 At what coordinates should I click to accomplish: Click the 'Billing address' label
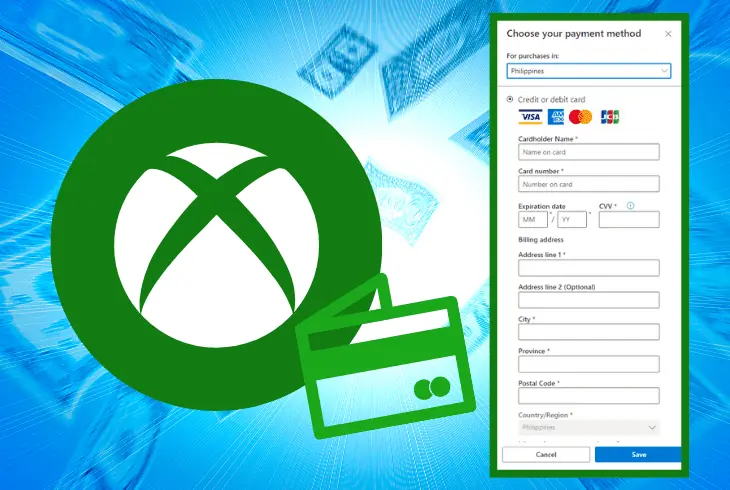541,239
